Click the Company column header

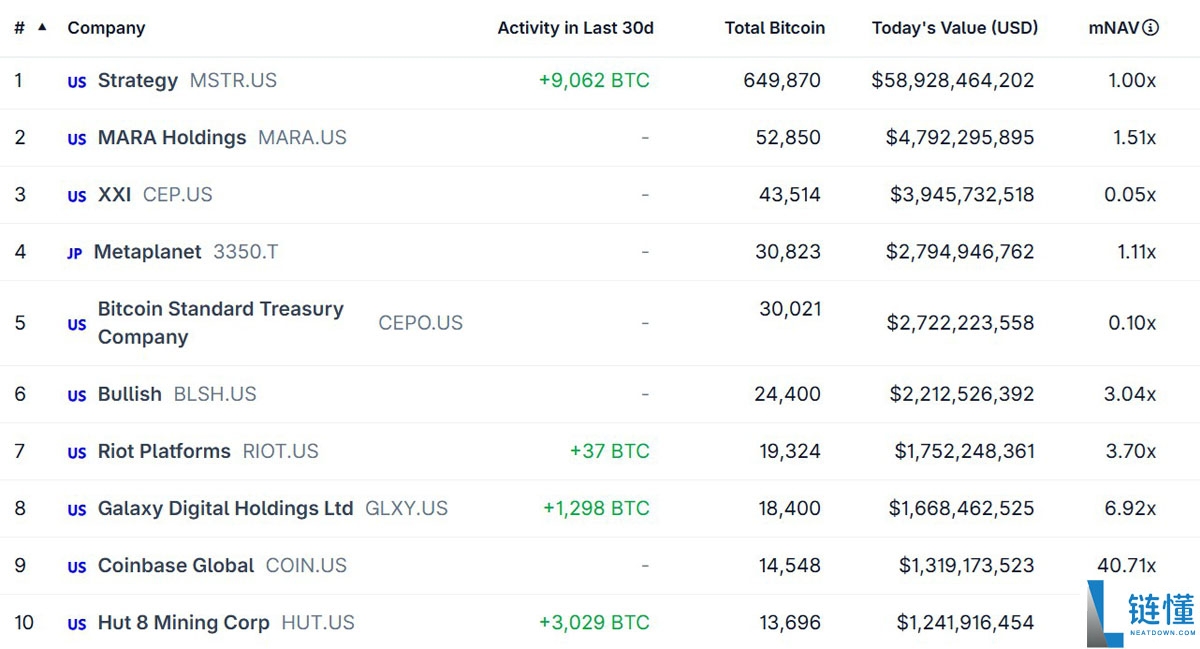(x=106, y=27)
